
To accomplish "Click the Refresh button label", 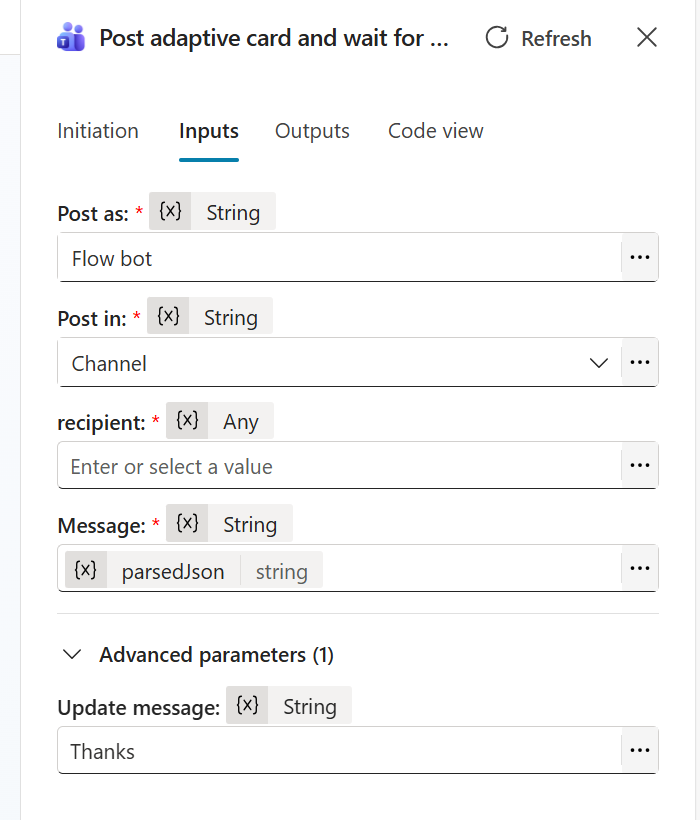I will [x=556, y=38].
